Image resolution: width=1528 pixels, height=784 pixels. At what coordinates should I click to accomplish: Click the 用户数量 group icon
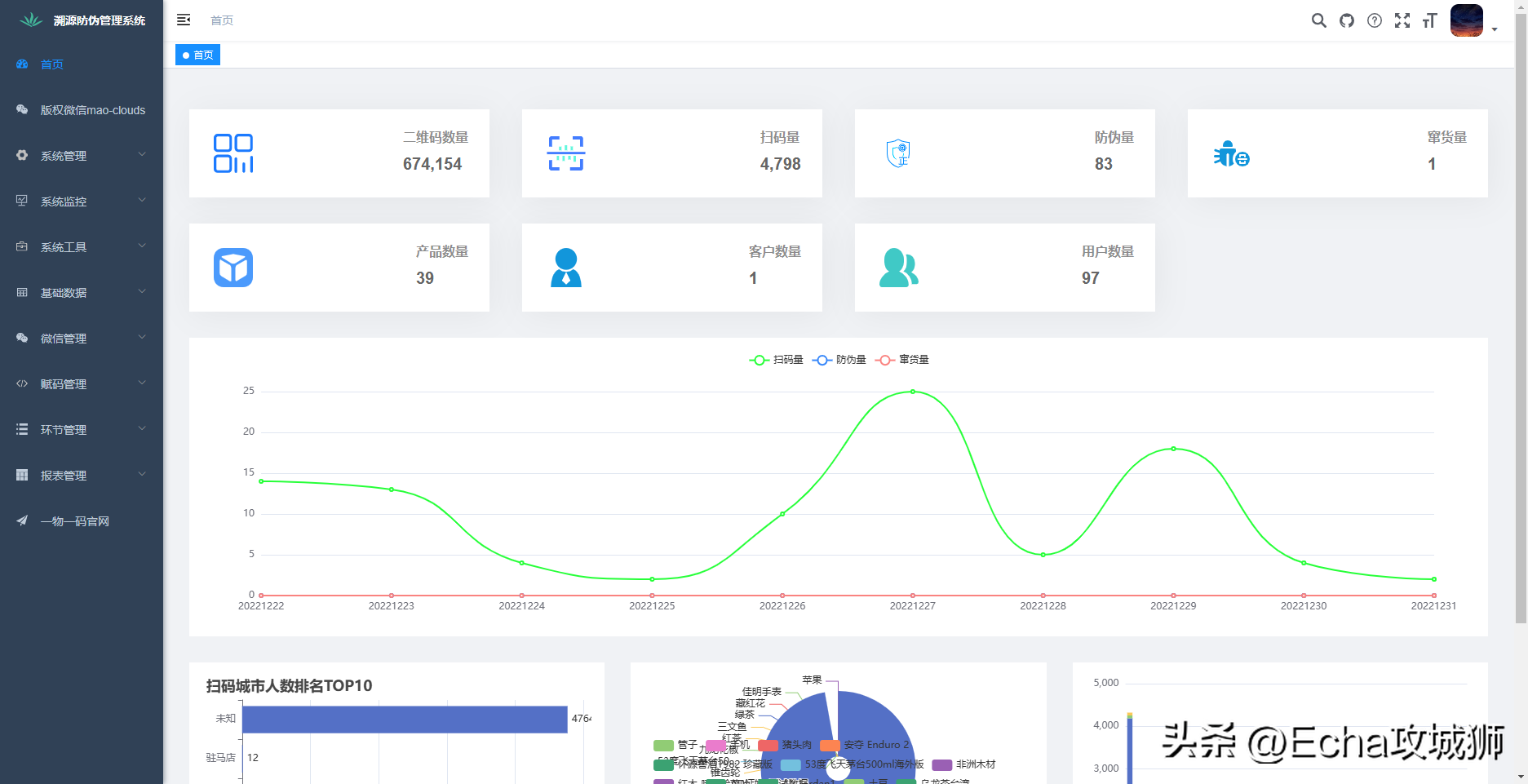(x=899, y=268)
